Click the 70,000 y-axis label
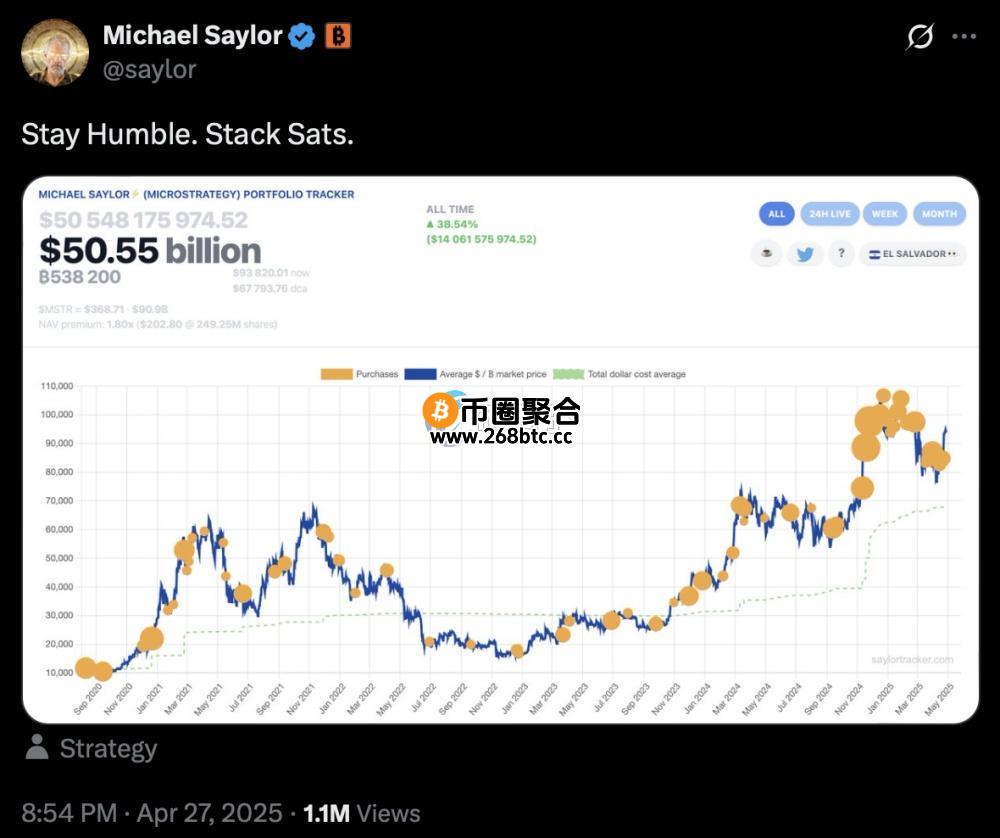This screenshot has height=838, width=1000. click(59, 501)
